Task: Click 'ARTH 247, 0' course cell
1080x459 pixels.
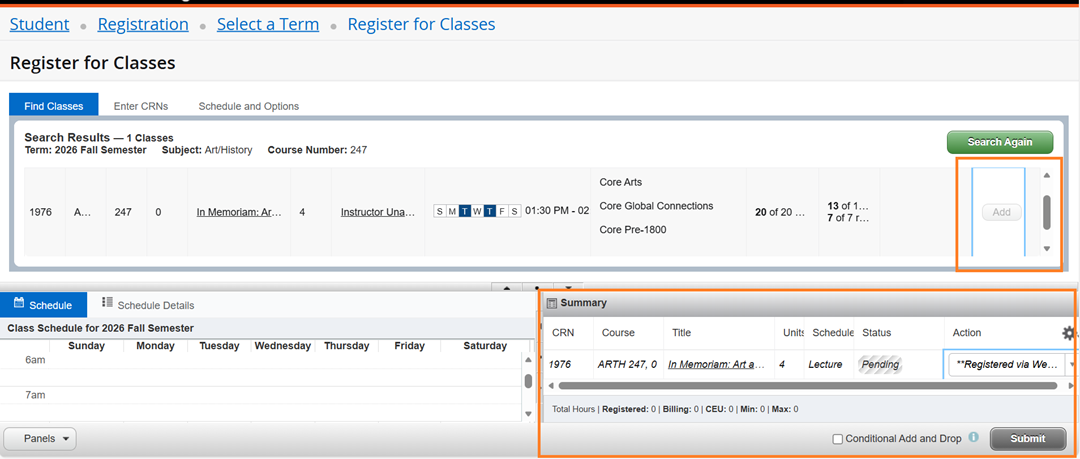Action: [627, 365]
